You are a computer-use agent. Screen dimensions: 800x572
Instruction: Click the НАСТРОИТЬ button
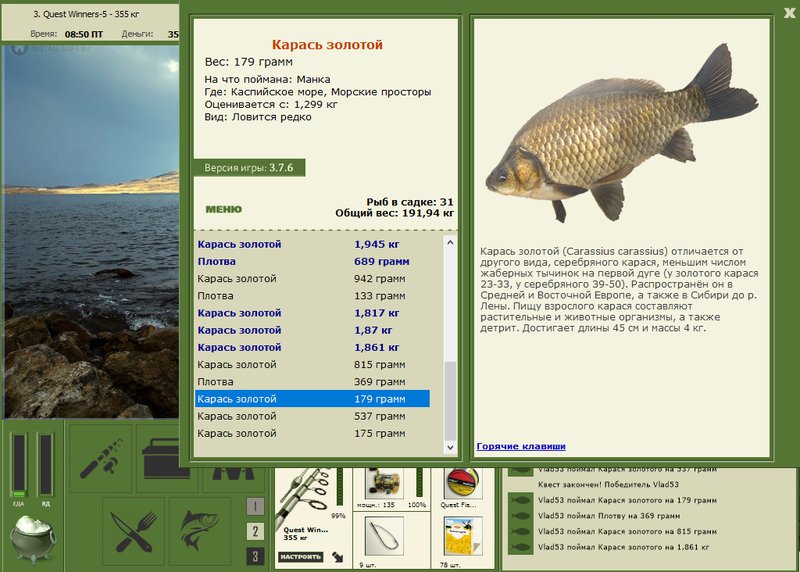(x=301, y=557)
